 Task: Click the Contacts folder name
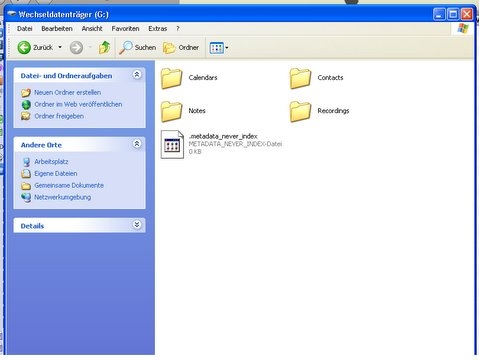[330, 78]
